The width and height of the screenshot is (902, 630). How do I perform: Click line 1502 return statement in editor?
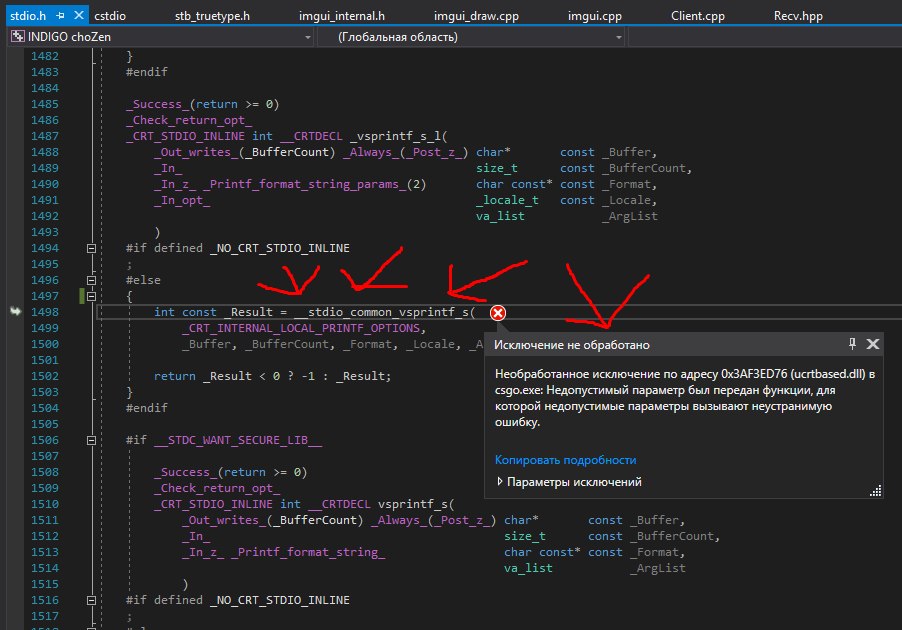(272, 376)
